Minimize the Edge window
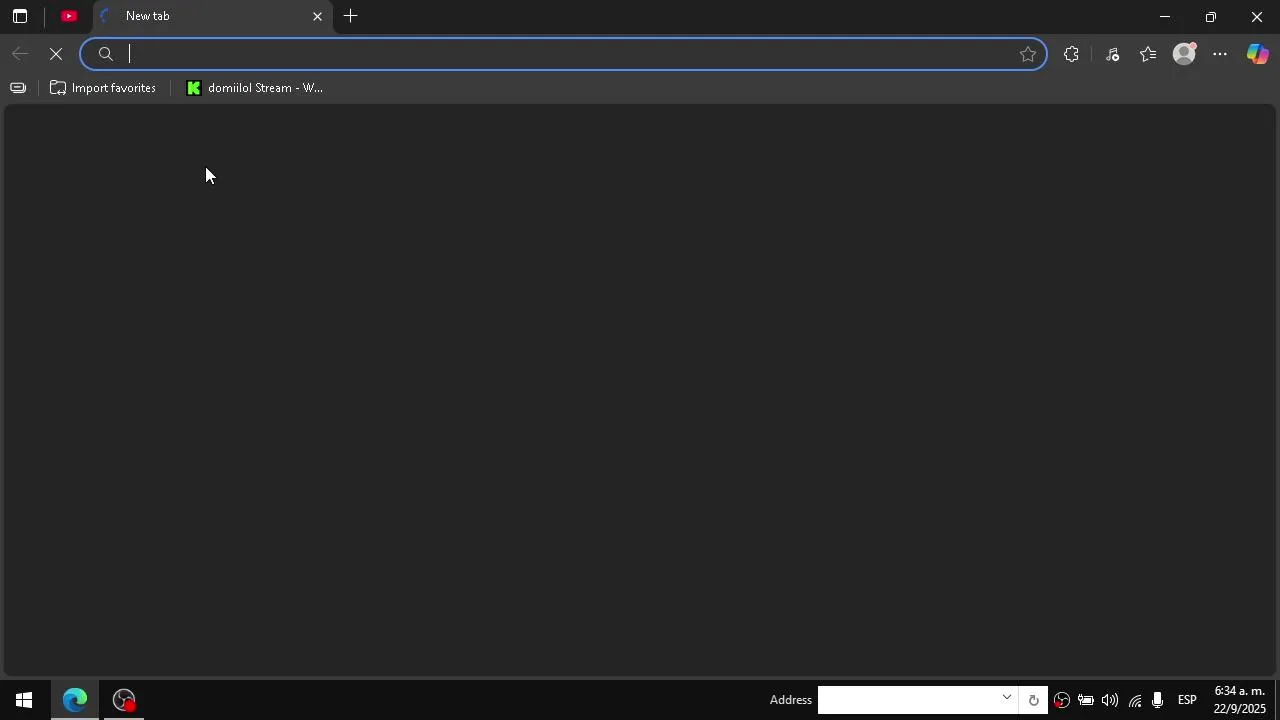The image size is (1280, 720). [x=1164, y=16]
